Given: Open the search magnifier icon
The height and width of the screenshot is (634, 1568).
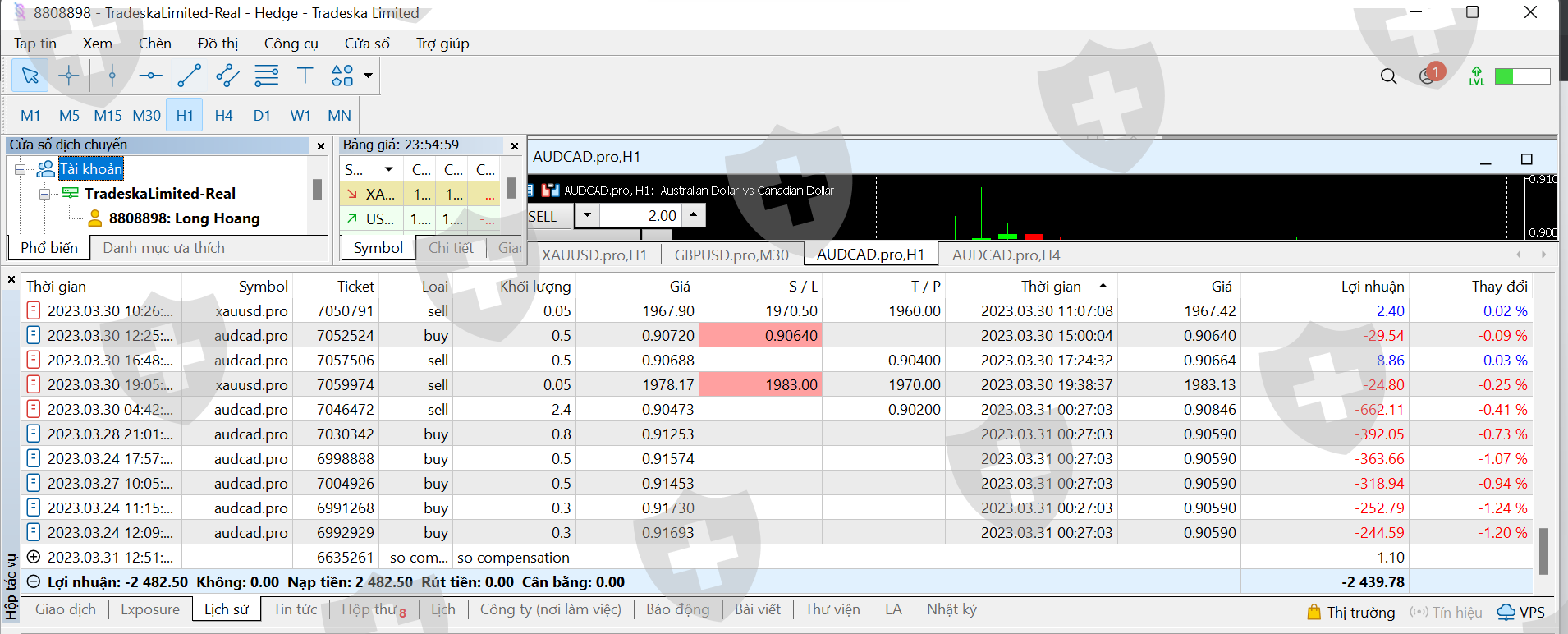Looking at the screenshot, I should [x=1388, y=76].
